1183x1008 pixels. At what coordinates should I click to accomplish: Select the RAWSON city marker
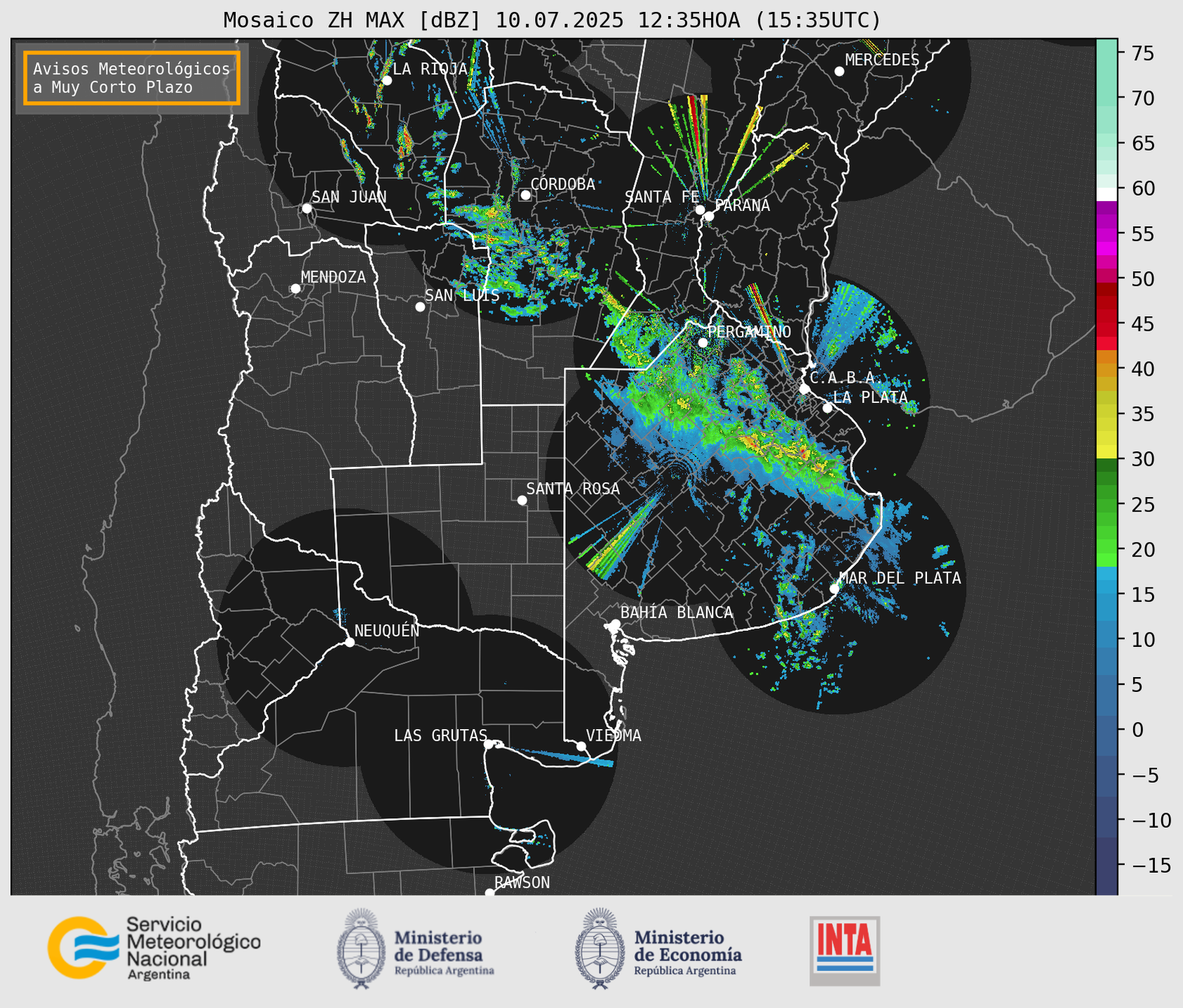coord(489,893)
